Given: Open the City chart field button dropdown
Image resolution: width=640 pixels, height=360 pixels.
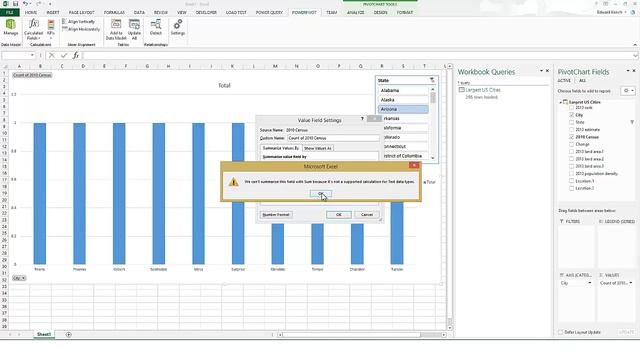Looking at the screenshot, I should (x=19, y=278).
